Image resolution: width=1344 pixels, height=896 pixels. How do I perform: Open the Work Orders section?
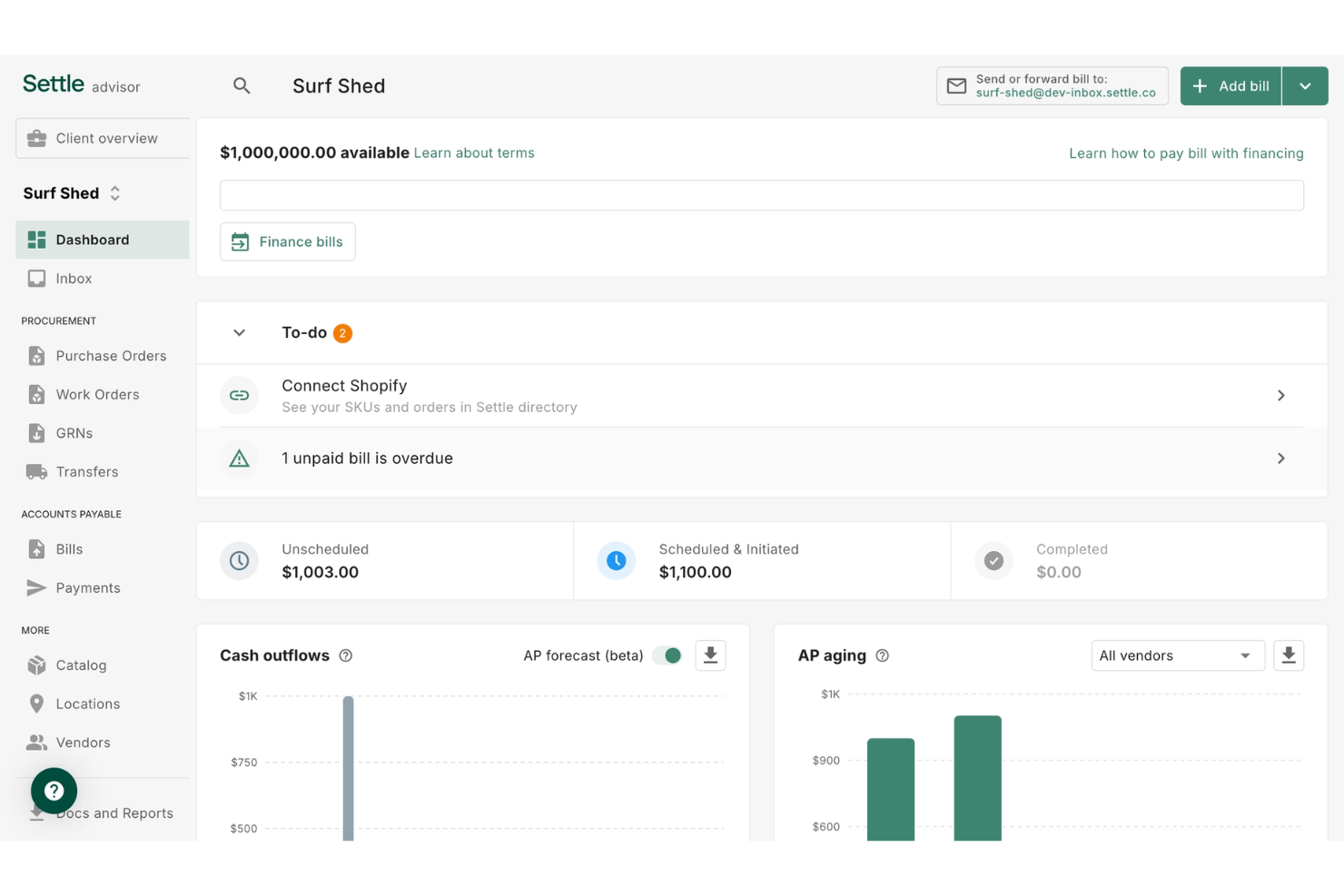point(97,394)
